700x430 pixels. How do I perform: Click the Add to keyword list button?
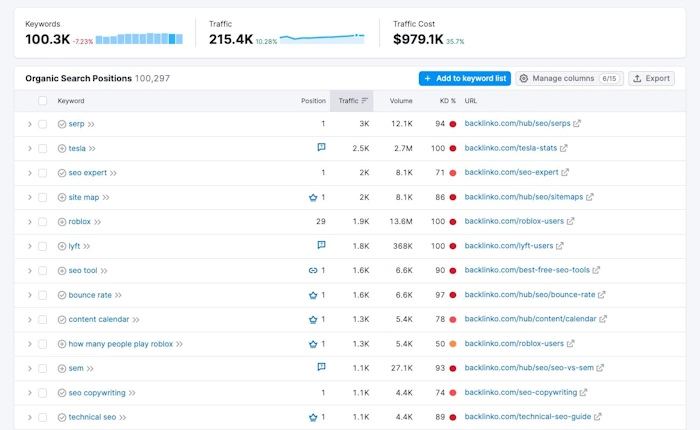[465, 79]
